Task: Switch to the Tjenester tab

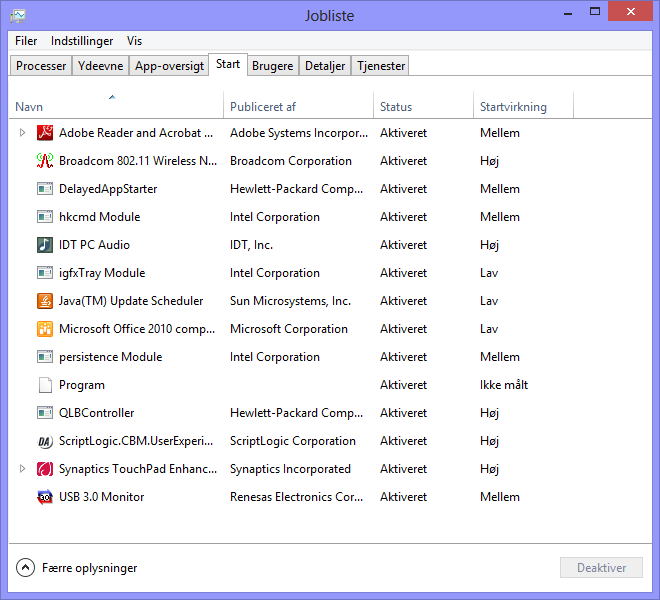Action: click(x=381, y=66)
